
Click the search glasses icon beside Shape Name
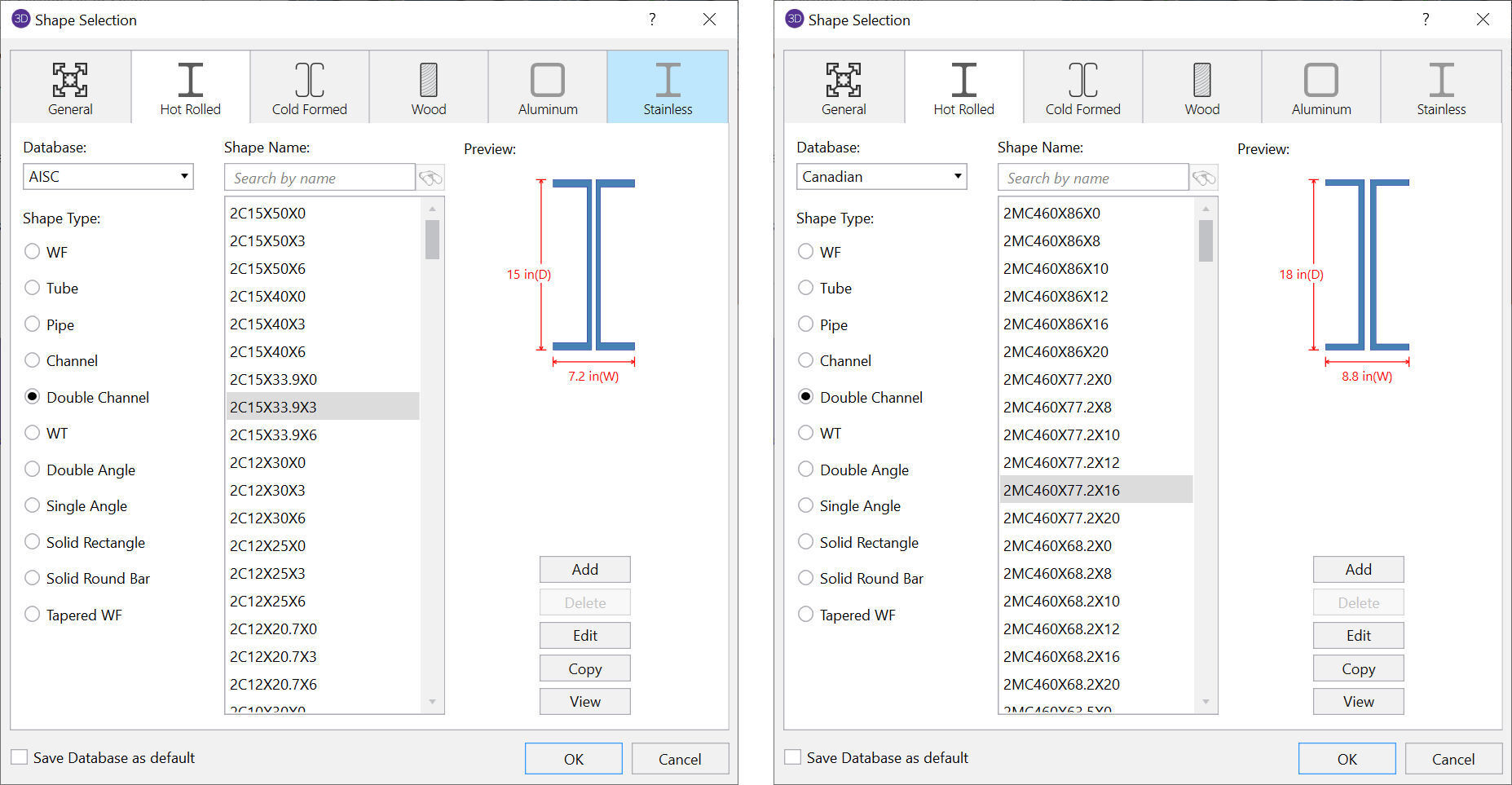coord(430,177)
